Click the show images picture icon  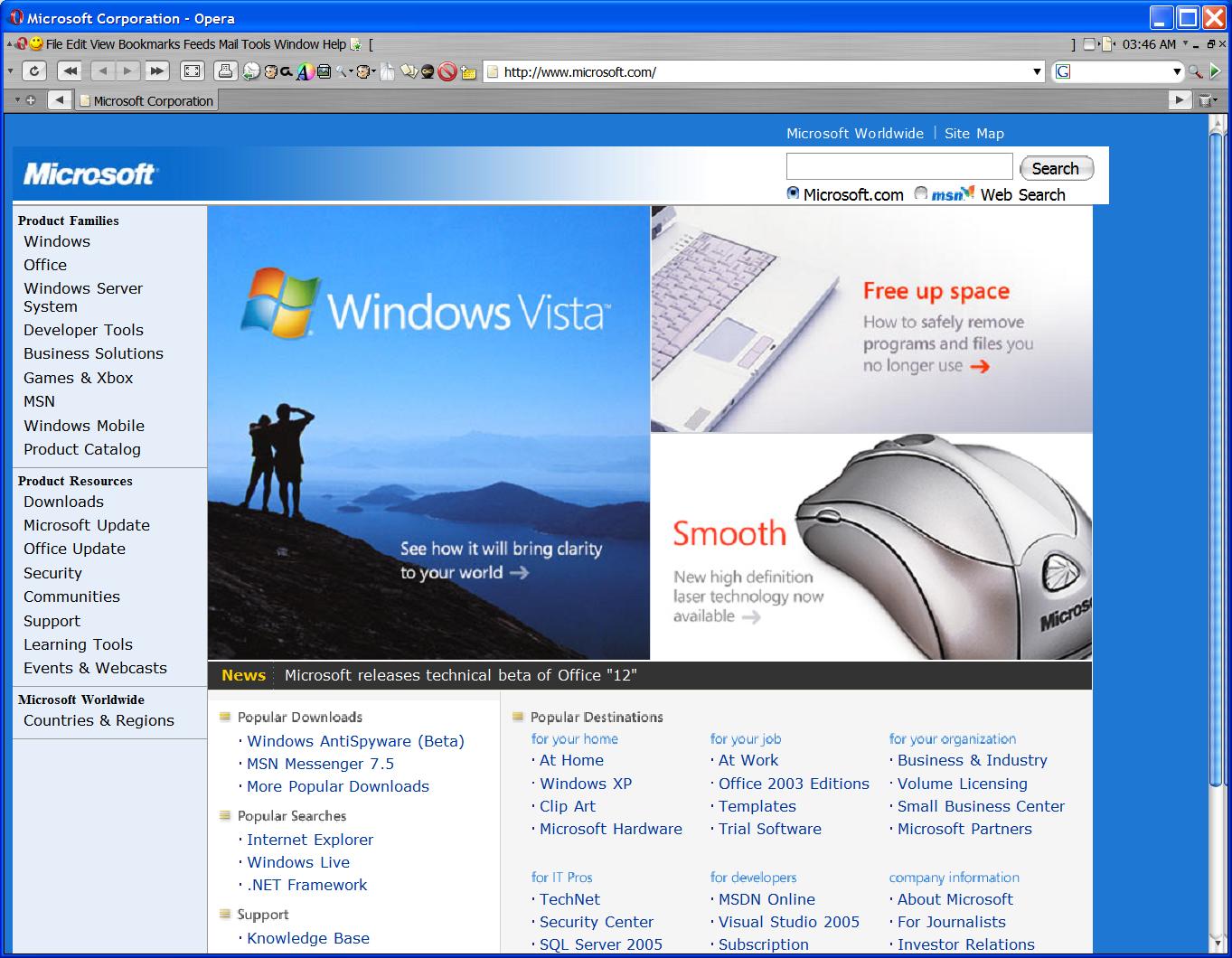pos(324,71)
